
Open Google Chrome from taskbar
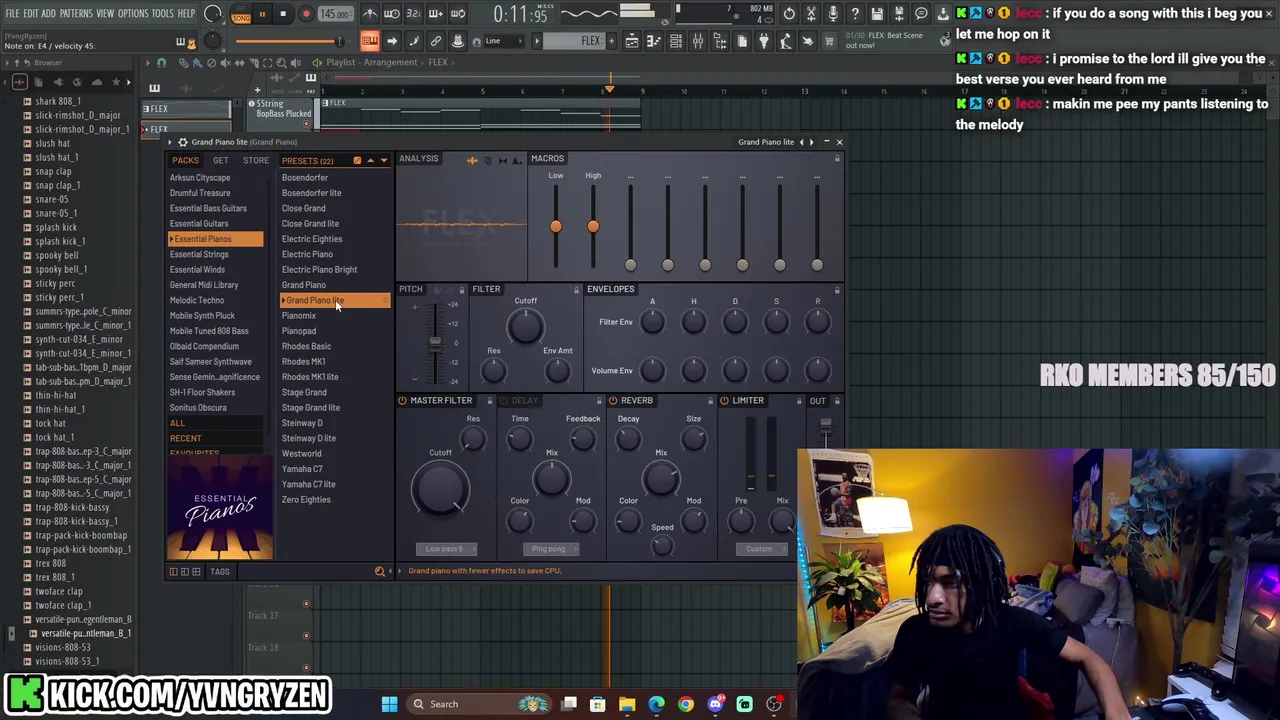(x=686, y=704)
